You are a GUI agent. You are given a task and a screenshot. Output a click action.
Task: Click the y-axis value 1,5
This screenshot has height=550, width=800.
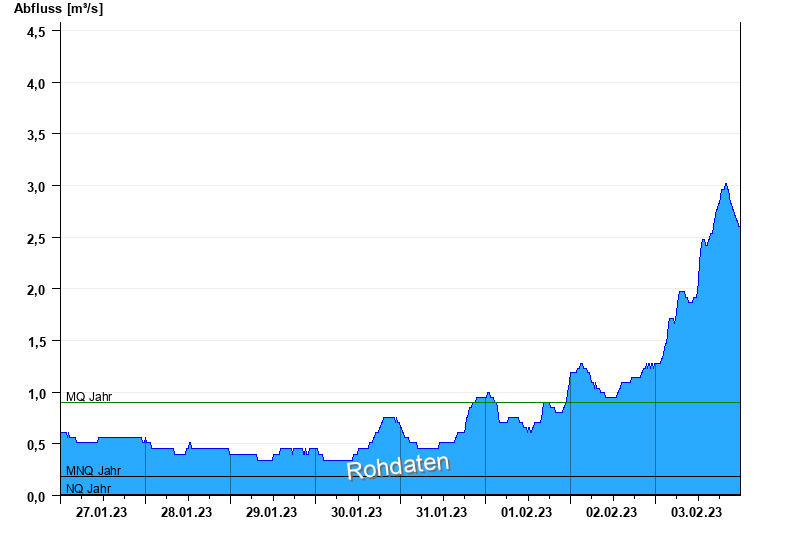tap(36, 342)
